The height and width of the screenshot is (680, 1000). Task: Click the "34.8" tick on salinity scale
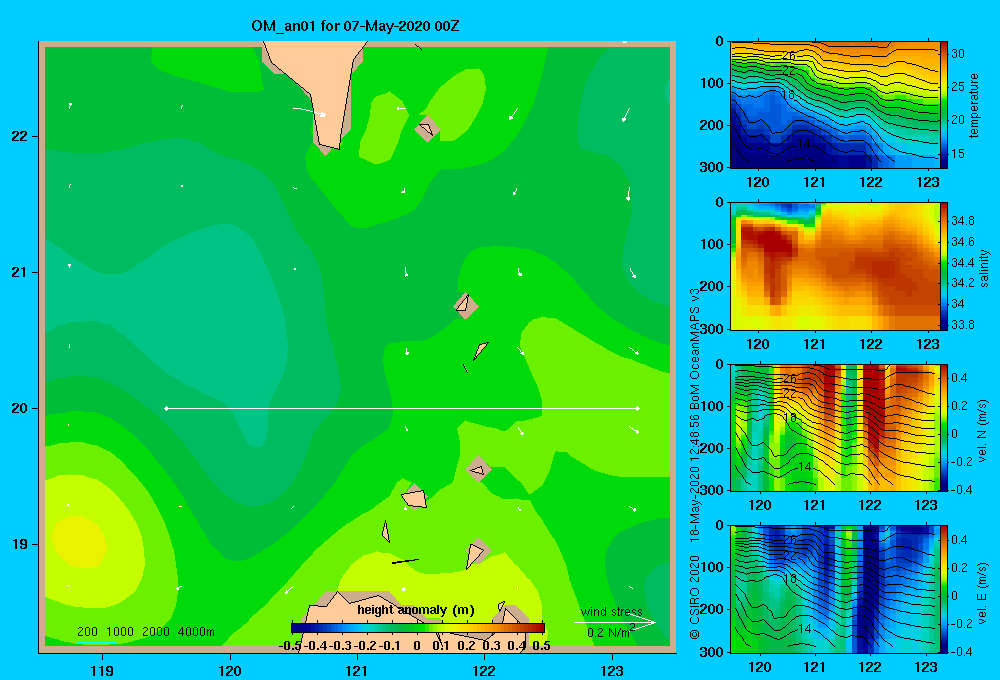[x=962, y=221]
